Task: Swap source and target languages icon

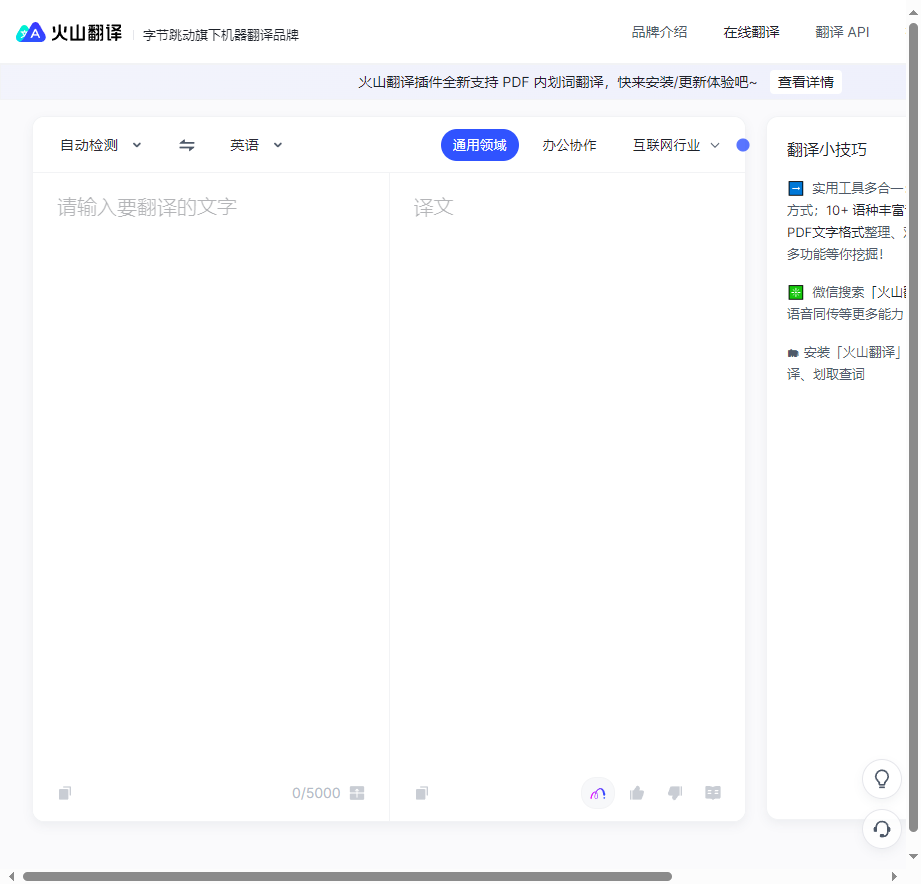Action: tap(187, 145)
